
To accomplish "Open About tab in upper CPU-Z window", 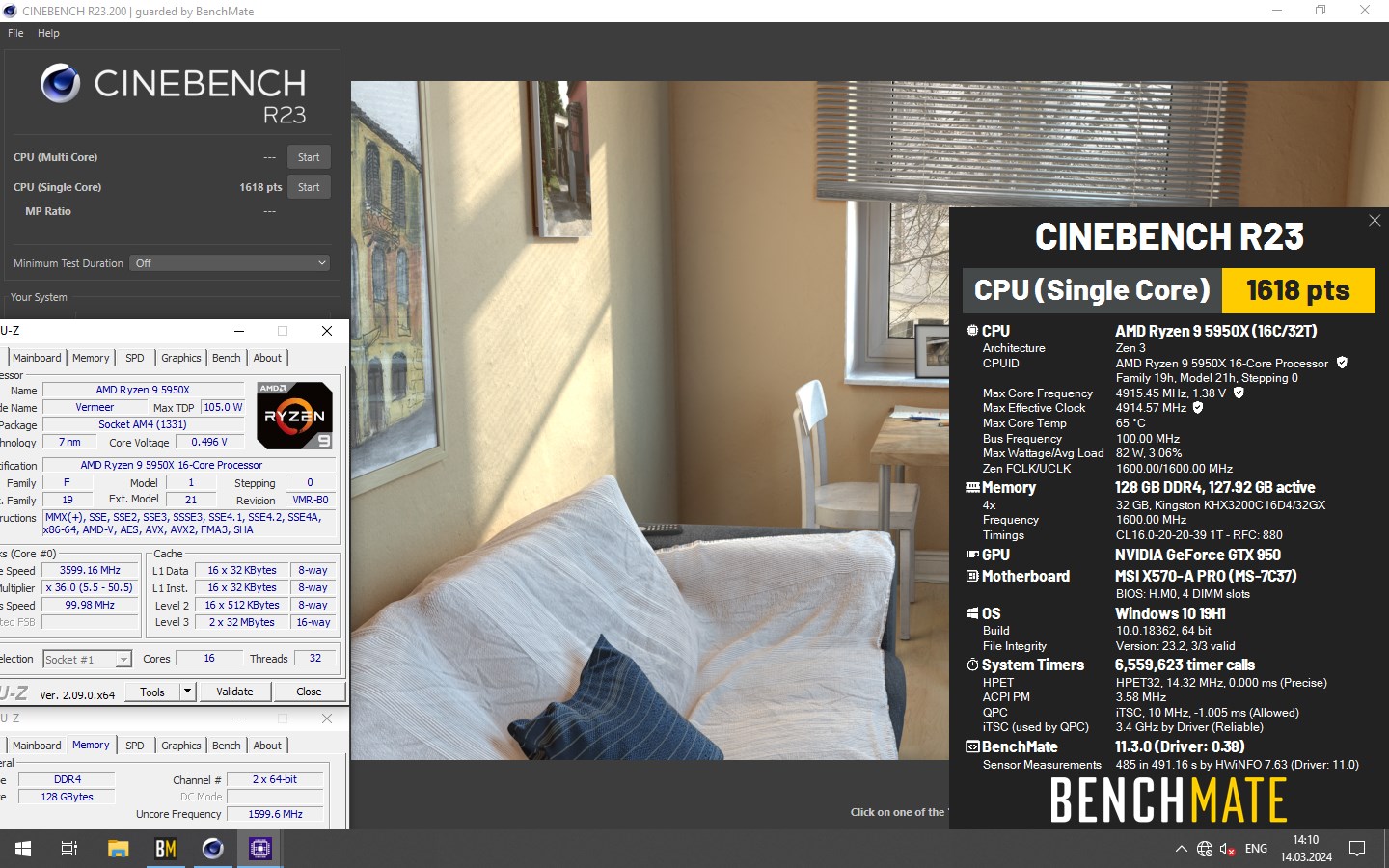I will click(x=267, y=358).
